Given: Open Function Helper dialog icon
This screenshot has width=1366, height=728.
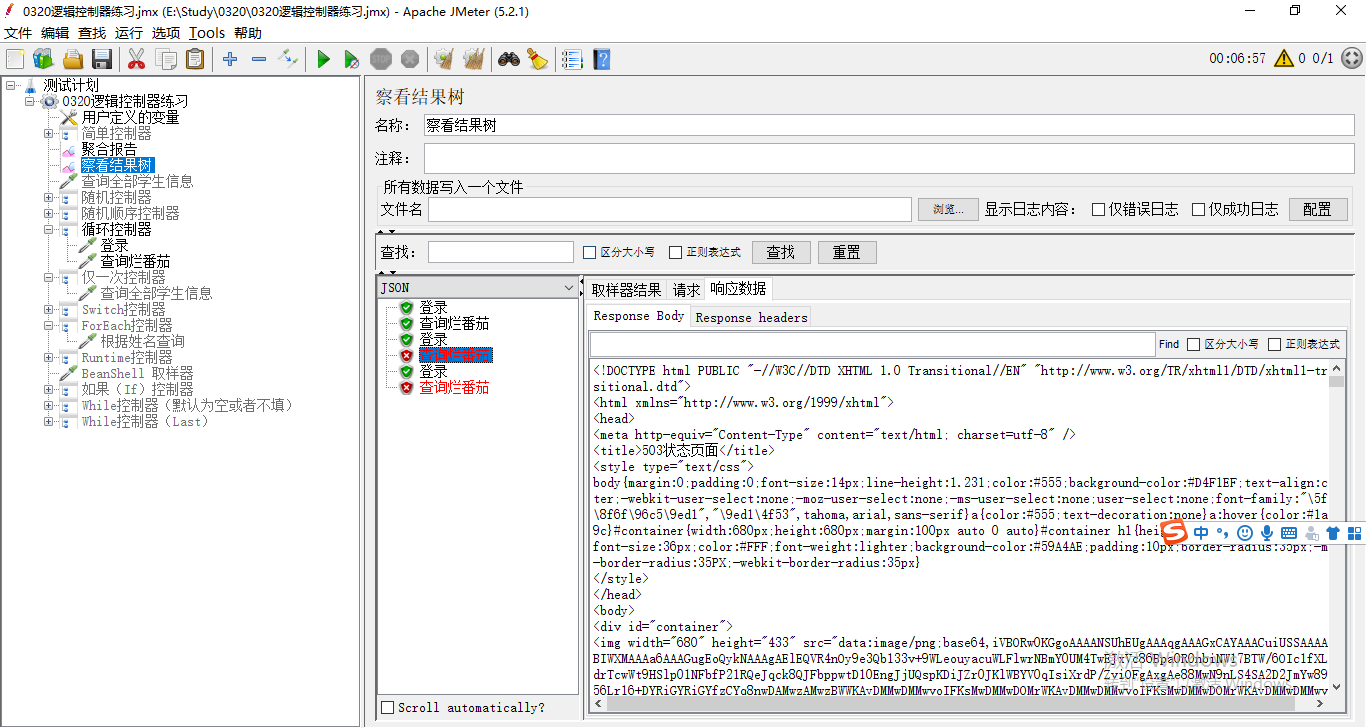Looking at the screenshot, I should pos(572,59).
